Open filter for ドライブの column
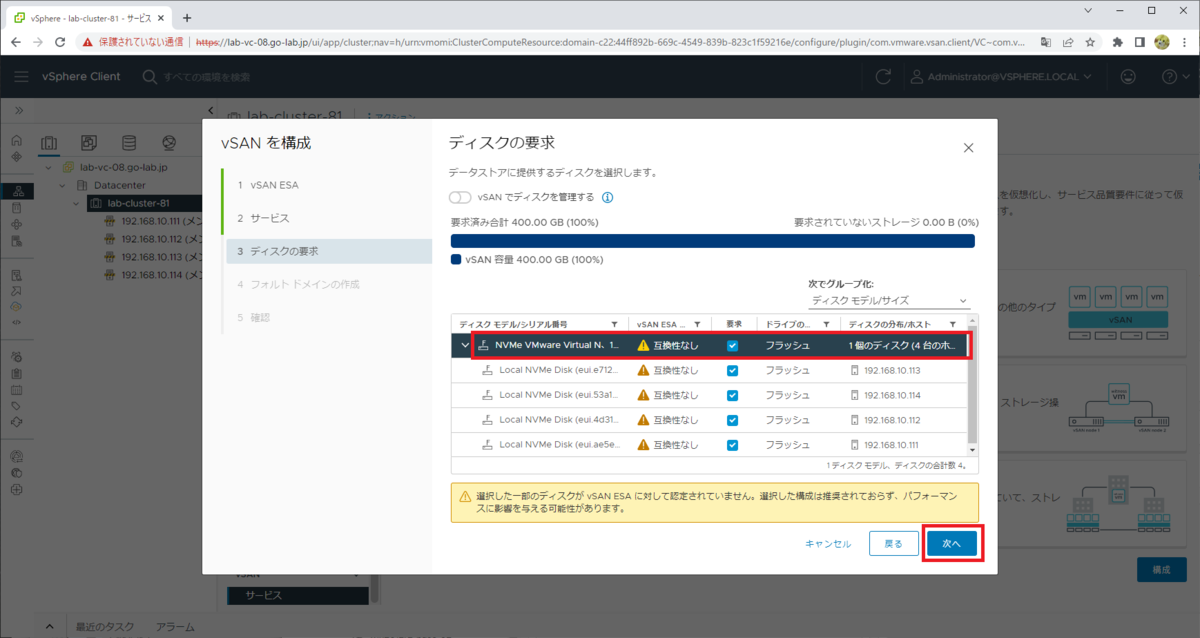Viewport: 1200px width, 638px height. [x=826, y=325]
